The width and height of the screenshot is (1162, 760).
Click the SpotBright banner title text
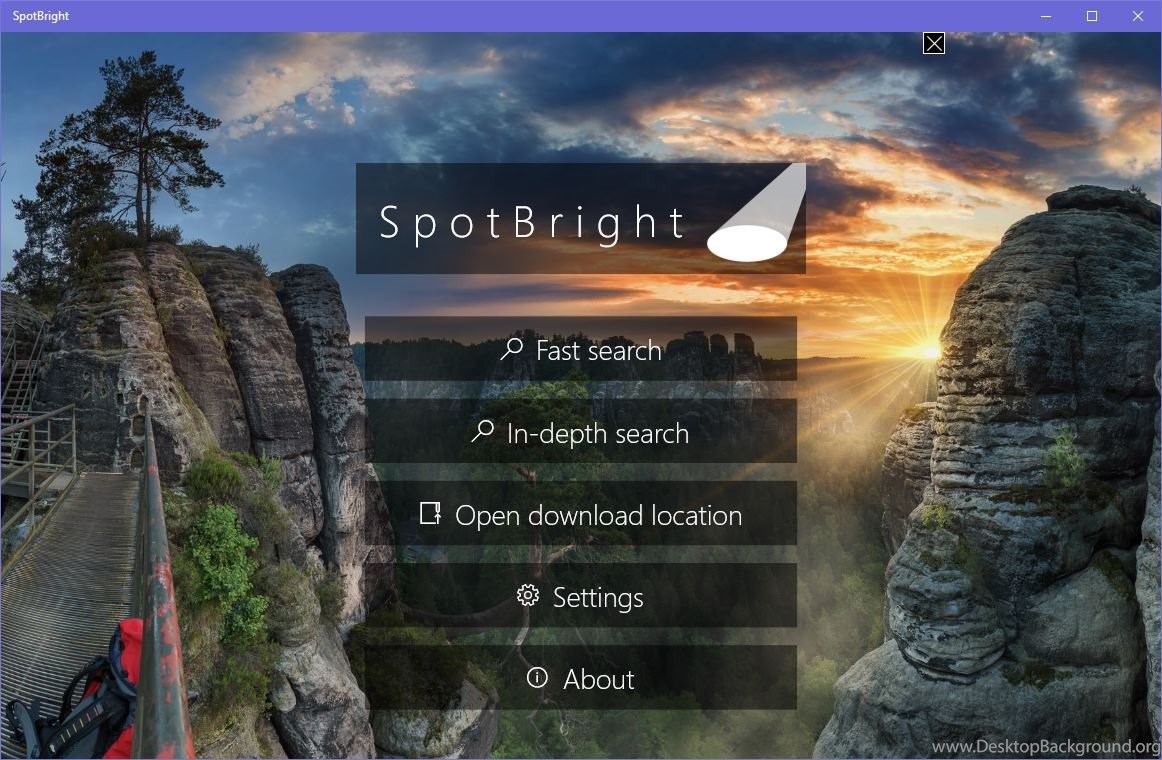point(532,223)
